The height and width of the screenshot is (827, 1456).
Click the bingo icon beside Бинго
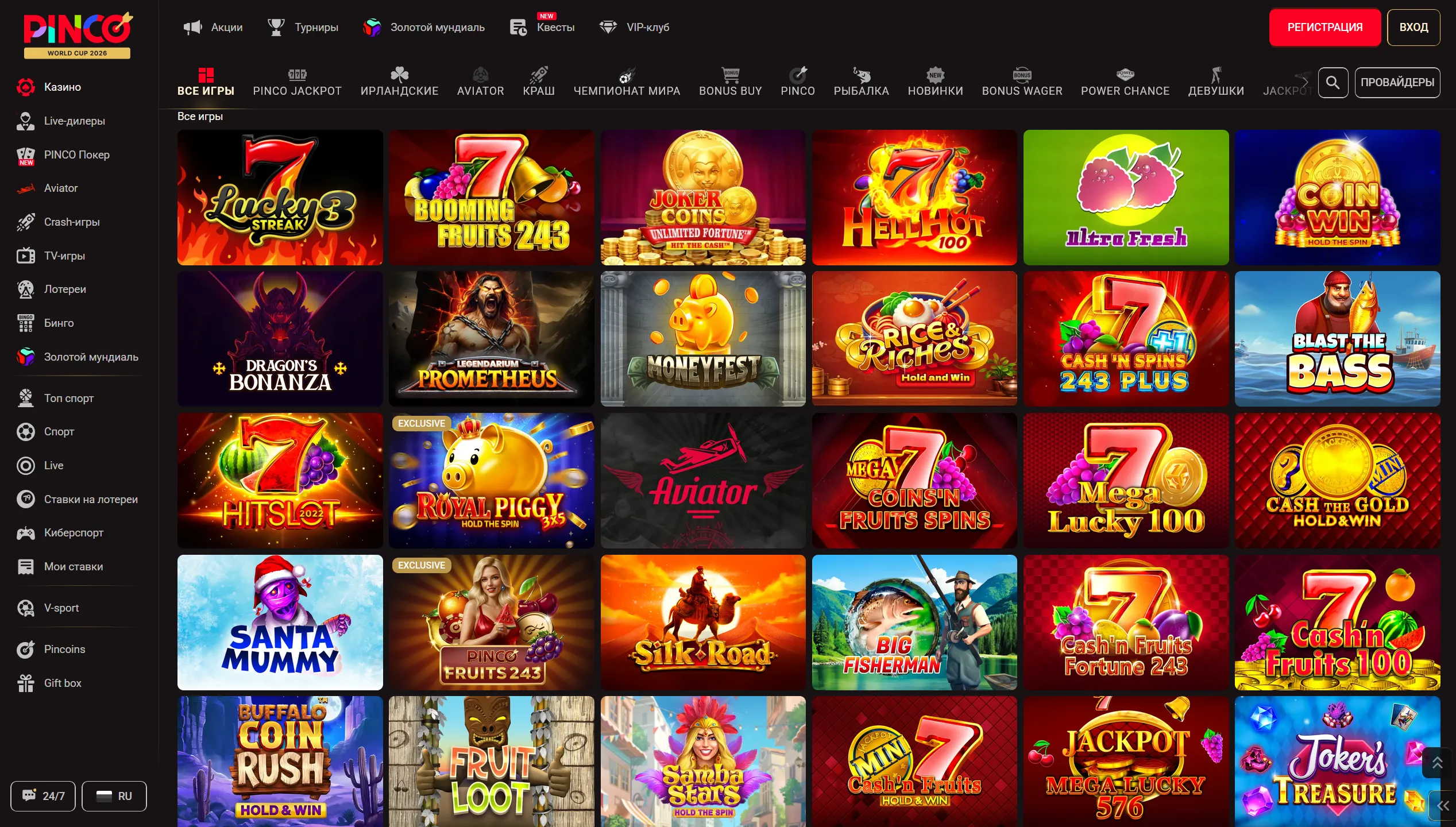coord(25,323)
